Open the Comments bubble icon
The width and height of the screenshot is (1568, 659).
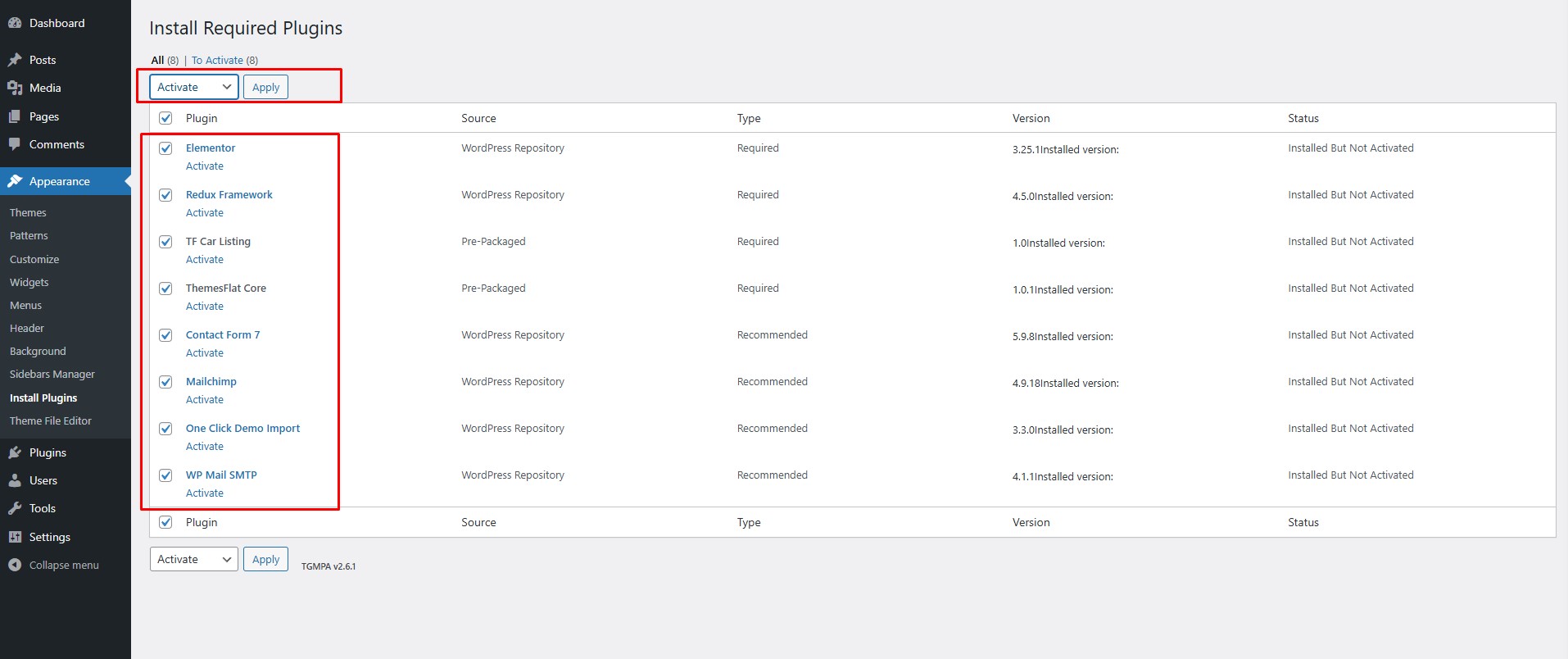15,144
